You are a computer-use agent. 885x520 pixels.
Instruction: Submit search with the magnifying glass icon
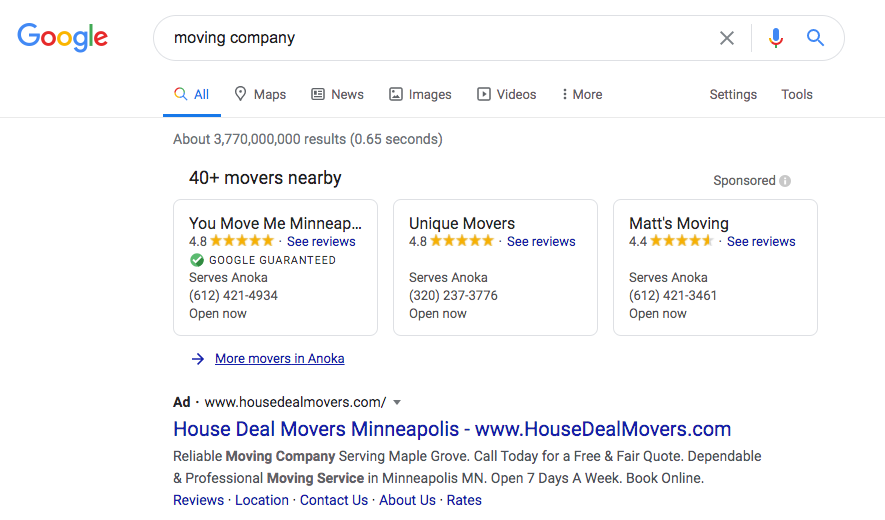pyautogui.click(x=815, y=38)
